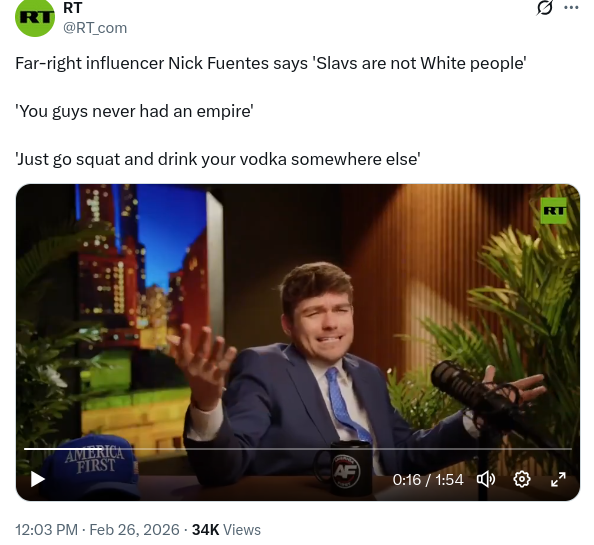This screenshot has width=594, height=545.
Task: Open the @RT_com handle link
Action: (x=95, y=28)
